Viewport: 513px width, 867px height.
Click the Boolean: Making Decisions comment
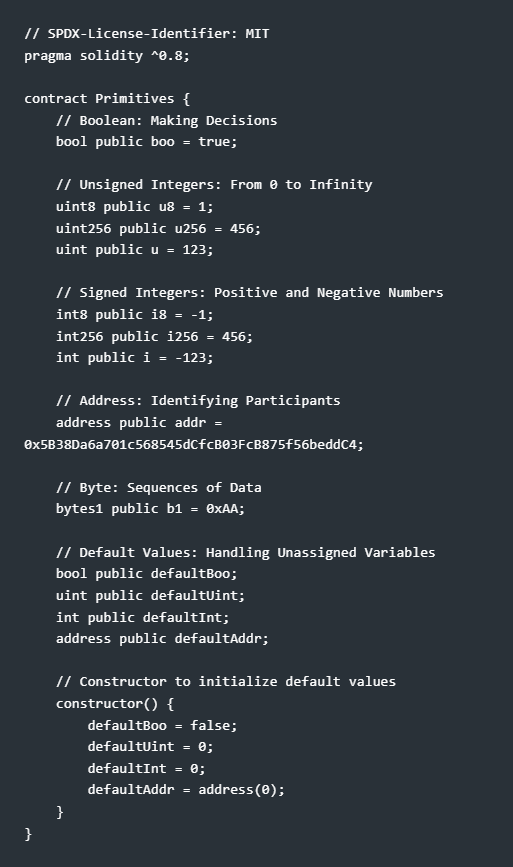[166, 121]
